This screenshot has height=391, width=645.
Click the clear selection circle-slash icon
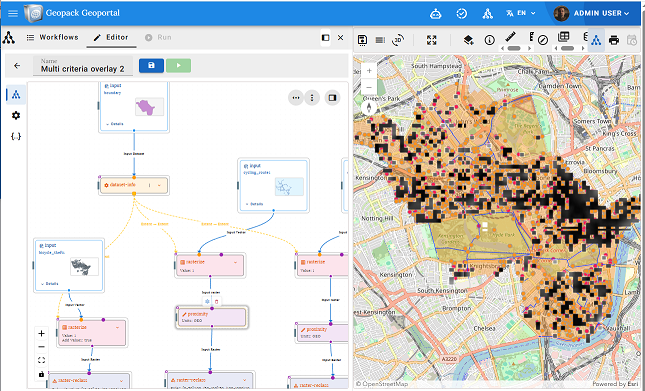click(543, 40)
